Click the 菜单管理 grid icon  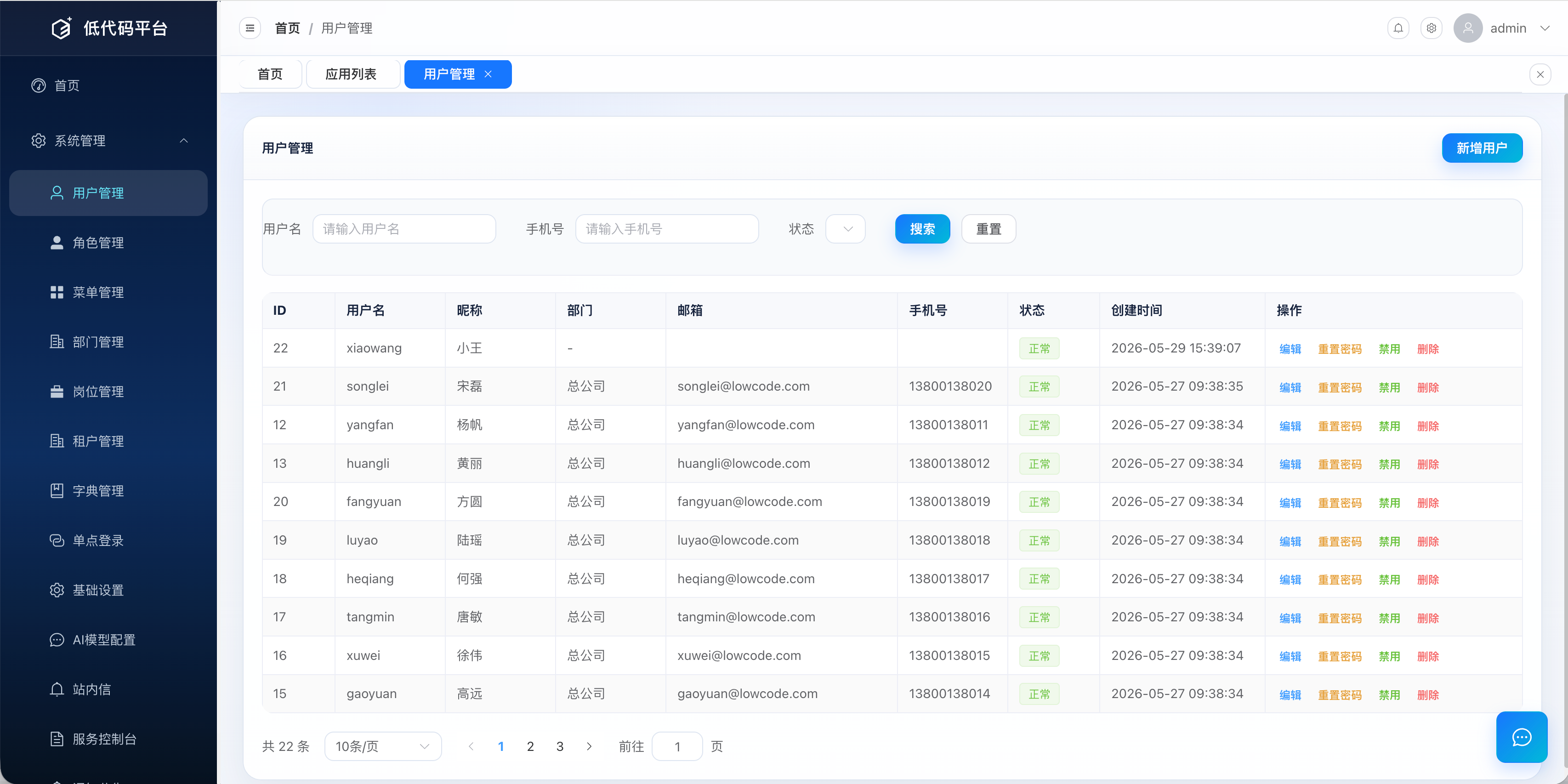(57, 292)
